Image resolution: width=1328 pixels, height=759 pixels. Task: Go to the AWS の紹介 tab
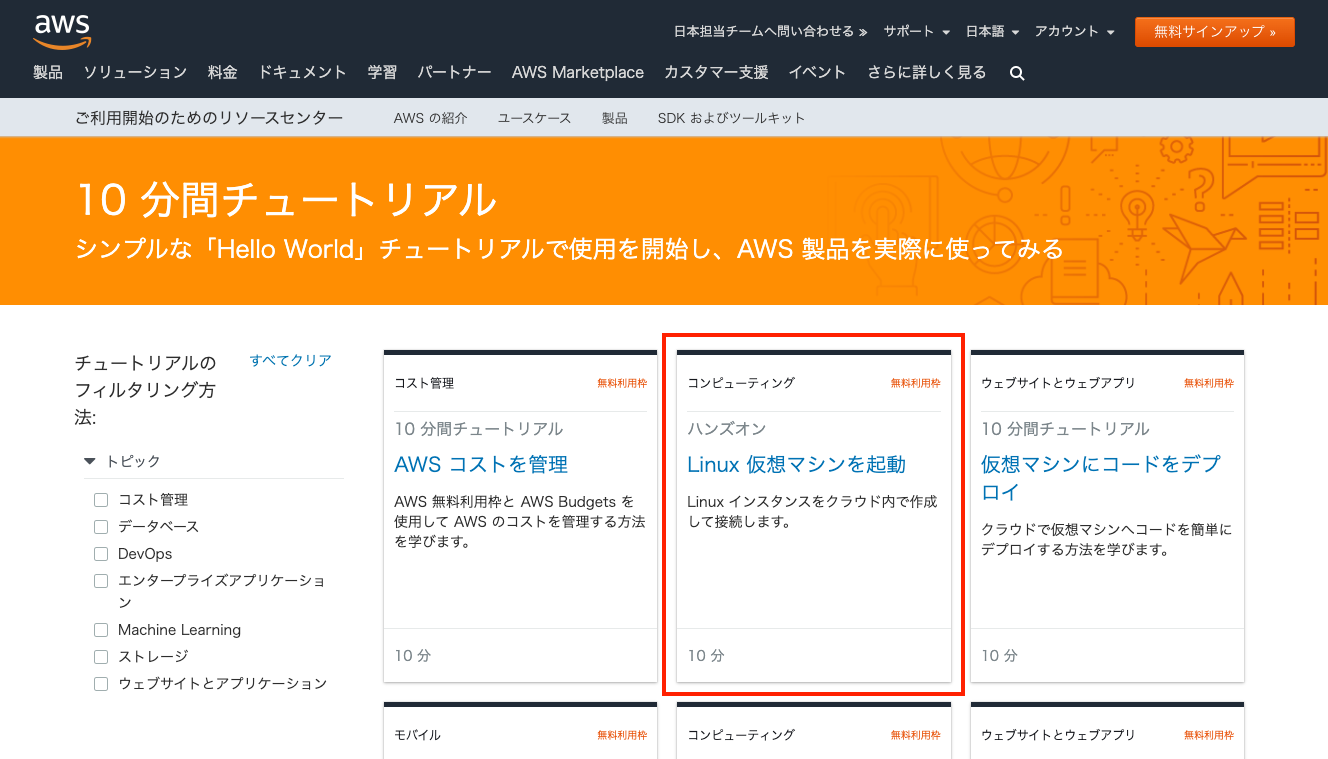click(x=430, y=118)
